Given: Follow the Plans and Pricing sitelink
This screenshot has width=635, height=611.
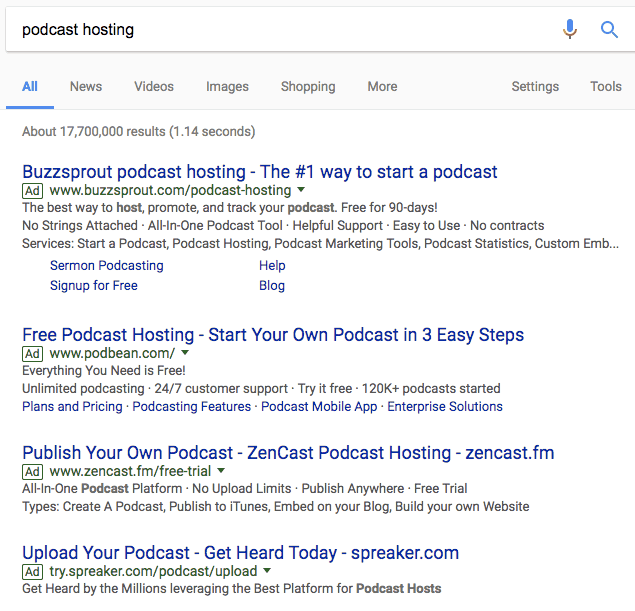Looking at the screenshot, I should pyautogui.click(x=72, y=407).
